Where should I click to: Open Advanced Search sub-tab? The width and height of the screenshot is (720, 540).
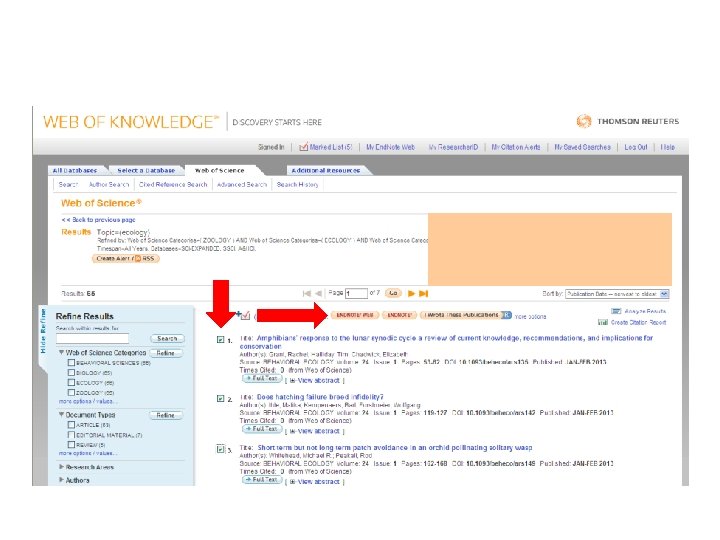(x=242, y=185)
